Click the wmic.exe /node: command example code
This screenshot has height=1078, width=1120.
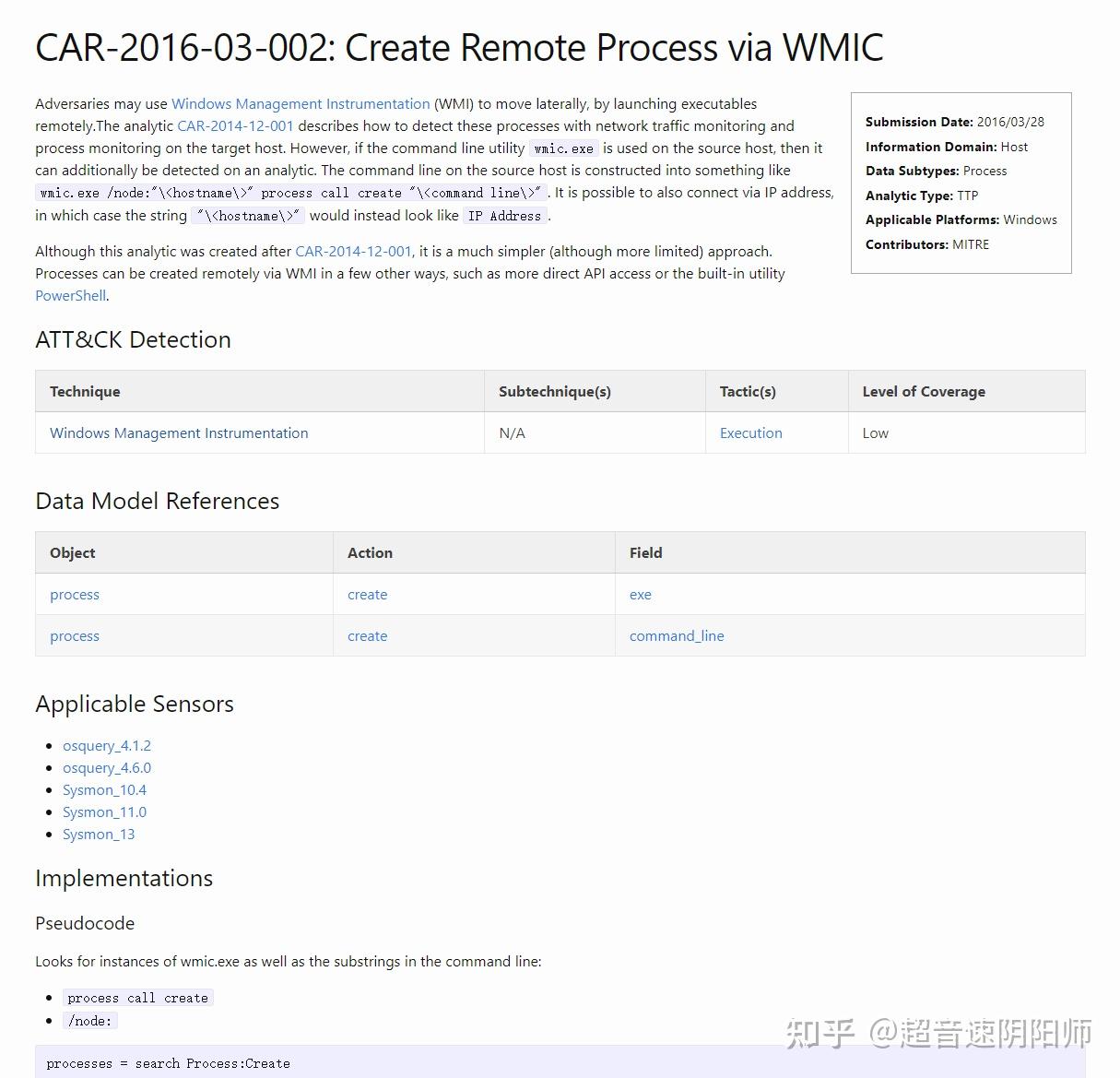pos(291,193)
